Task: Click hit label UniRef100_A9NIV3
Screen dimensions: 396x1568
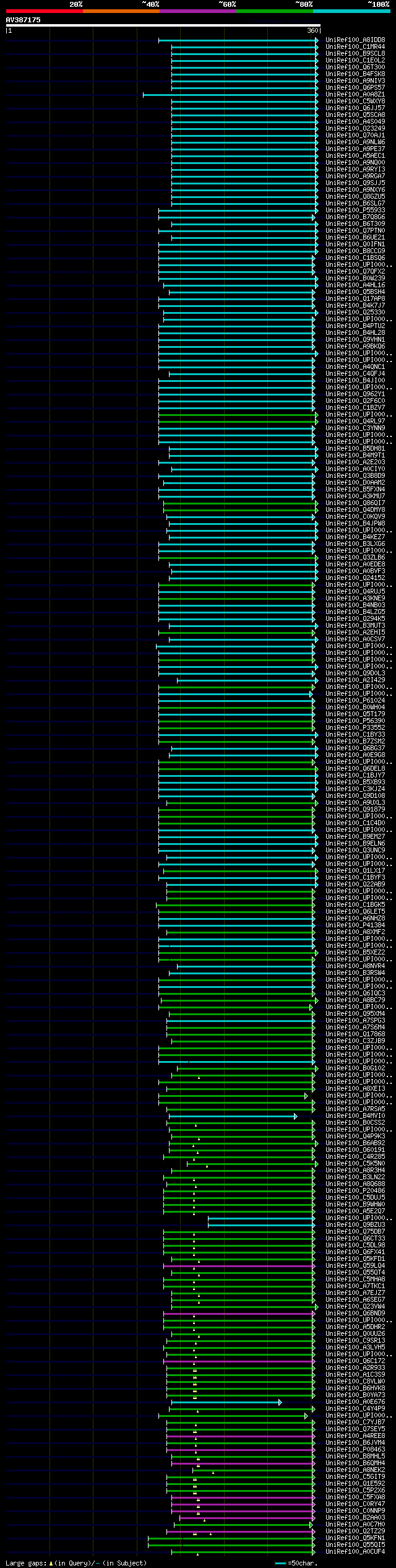Action: pos(355,81)
